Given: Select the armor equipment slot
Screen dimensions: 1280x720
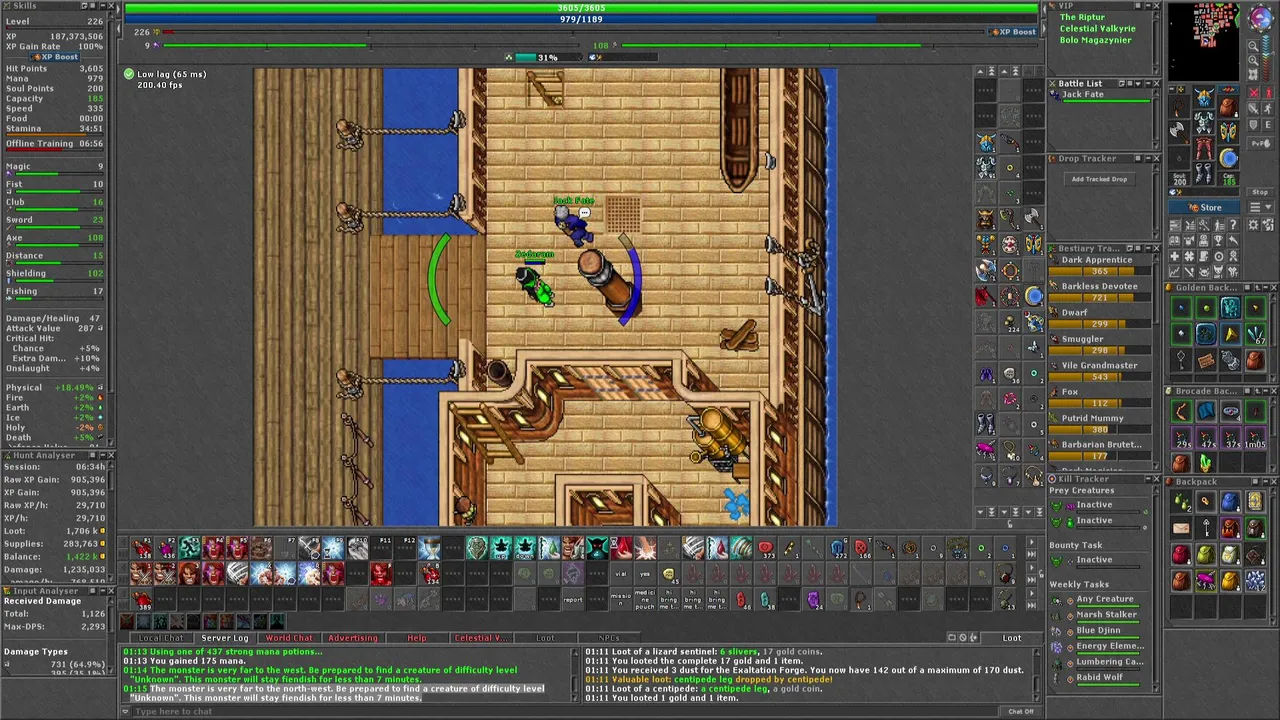Looking at the screenshot, I should click(x=1204, y=122).
